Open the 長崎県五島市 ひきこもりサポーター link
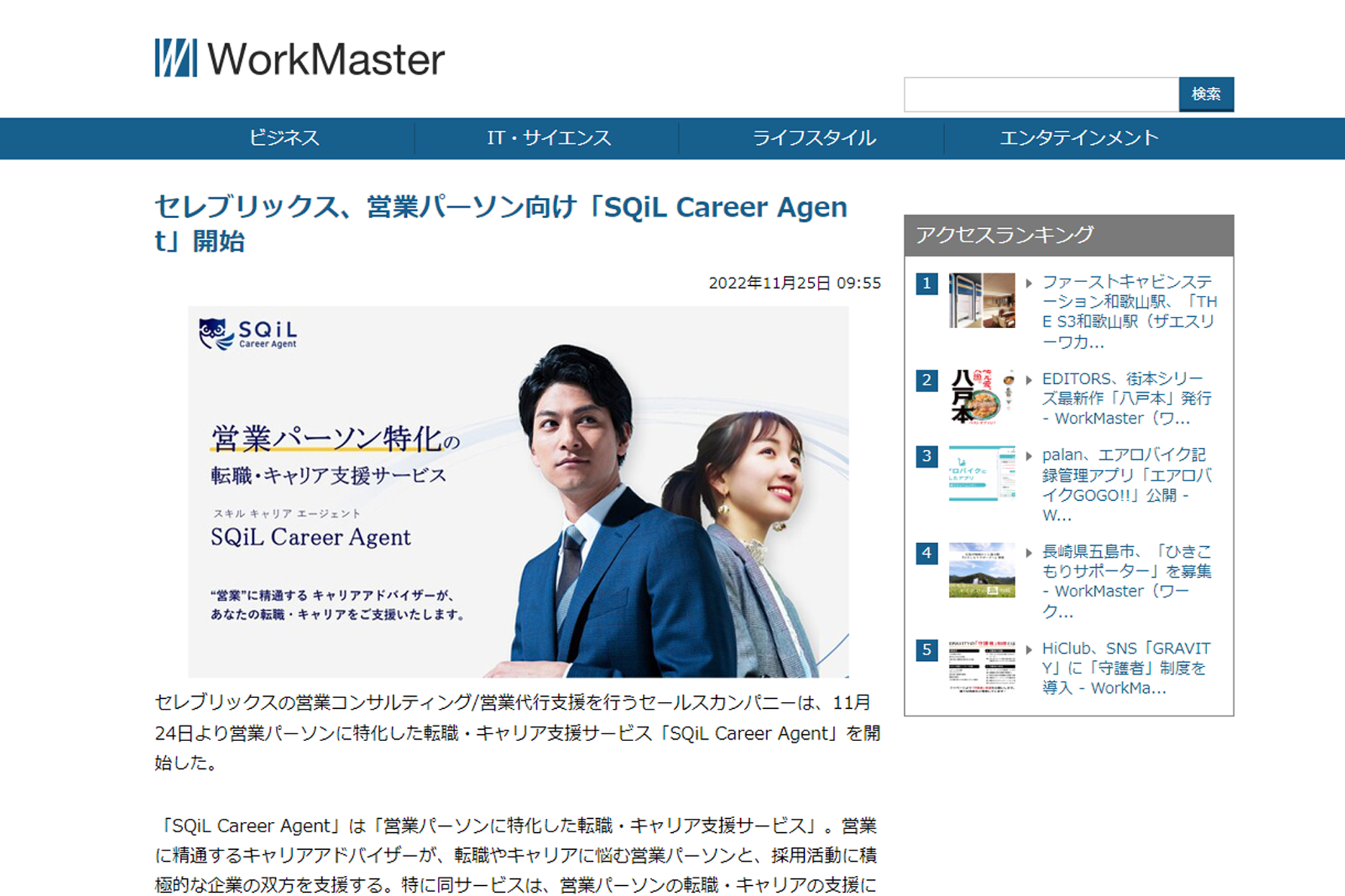This screenshot has width=1345, height=896. coord(1127,581)
